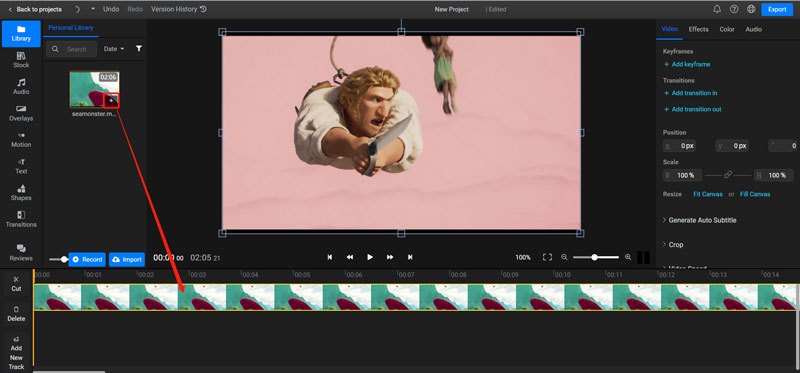Click the Import button
This screenshot has width=800, height=373.
(x=127, y=259)
